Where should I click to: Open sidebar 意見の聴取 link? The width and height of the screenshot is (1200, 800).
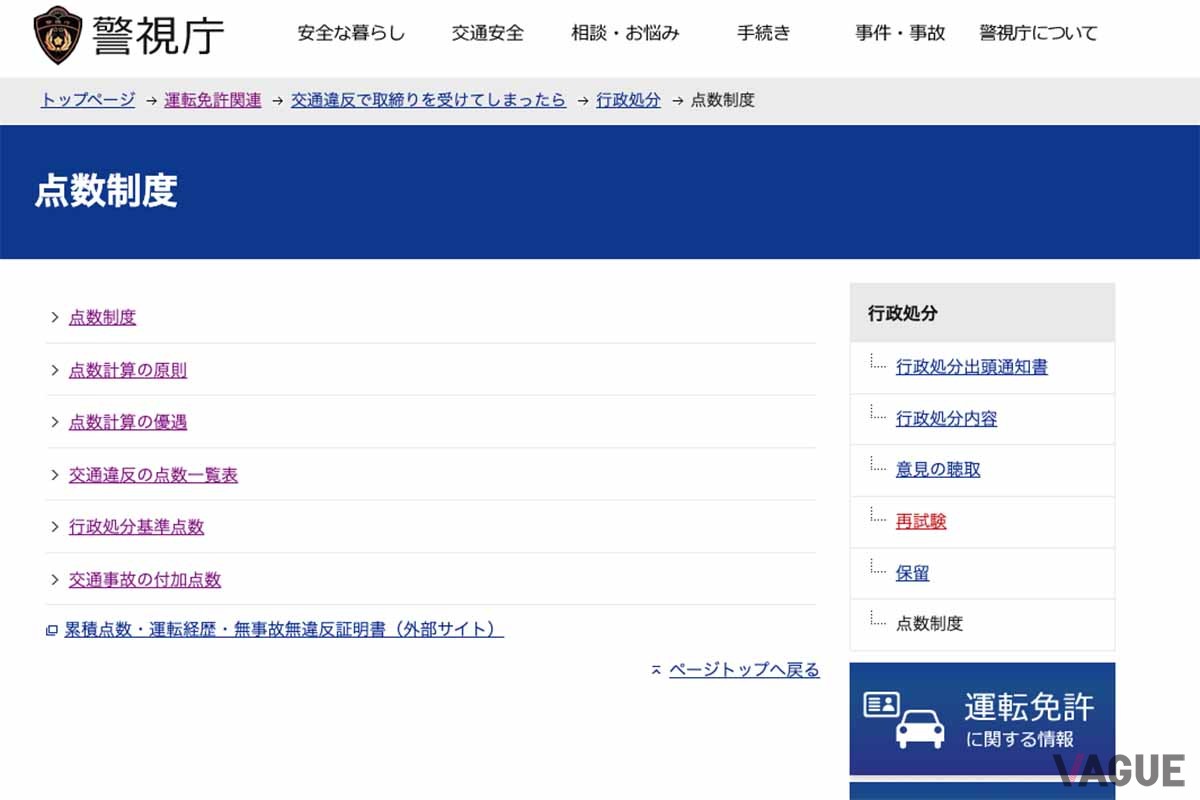coord(938,469)
